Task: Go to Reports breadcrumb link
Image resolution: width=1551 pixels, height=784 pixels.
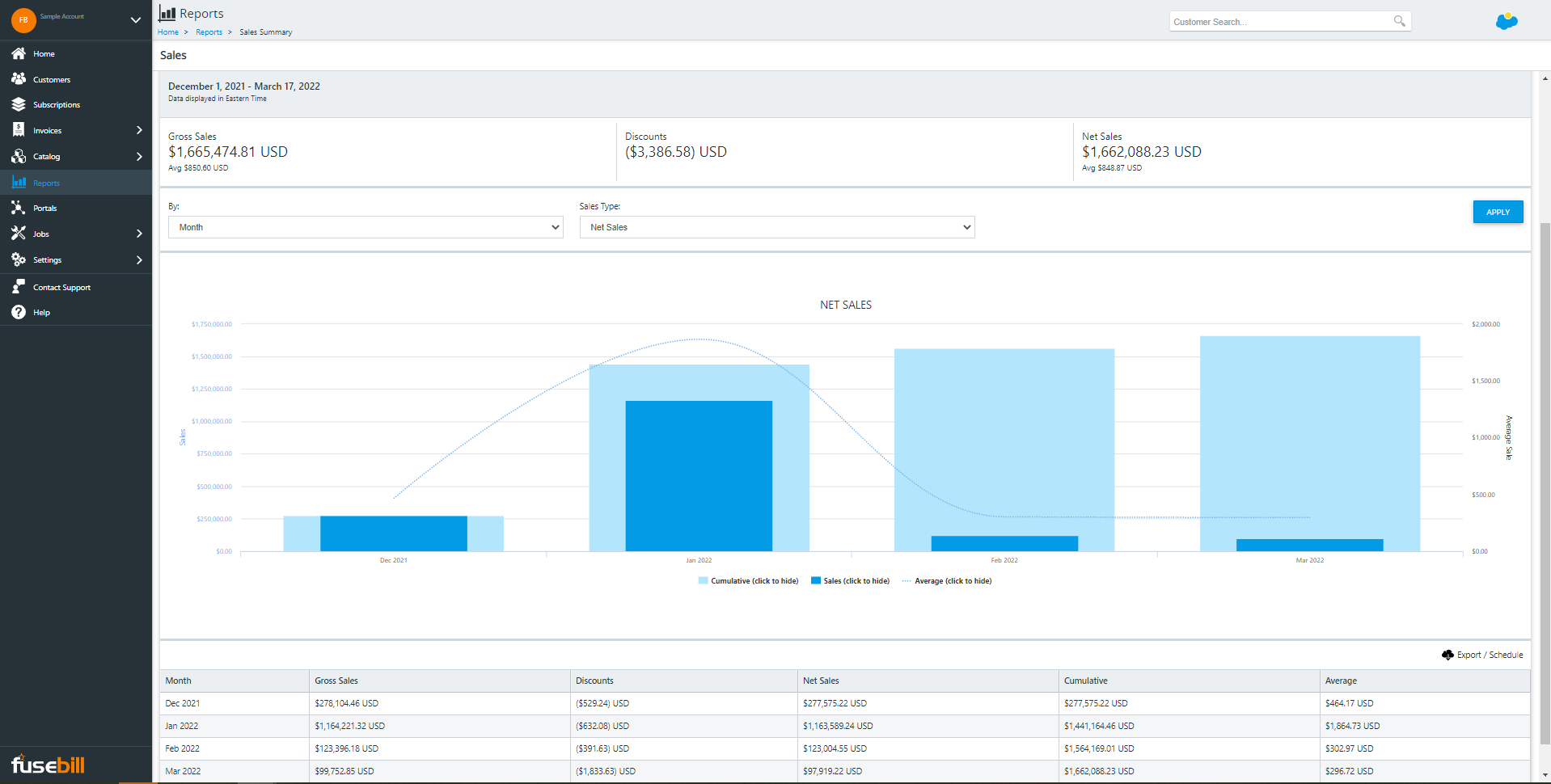Action: [209, 32]
